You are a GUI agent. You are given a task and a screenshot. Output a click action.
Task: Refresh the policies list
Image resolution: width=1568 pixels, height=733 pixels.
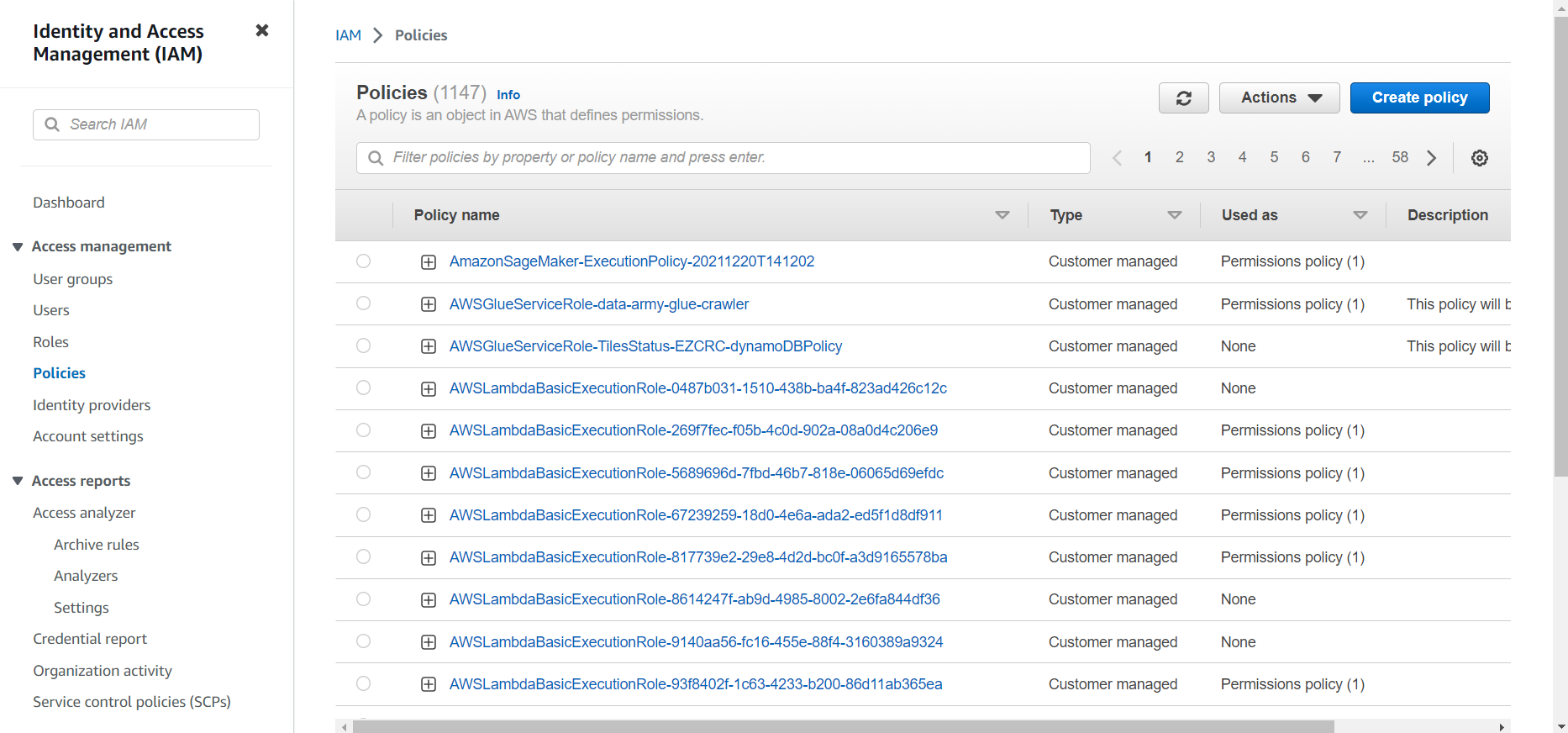pyautogui.click(x=1183, y=98)
